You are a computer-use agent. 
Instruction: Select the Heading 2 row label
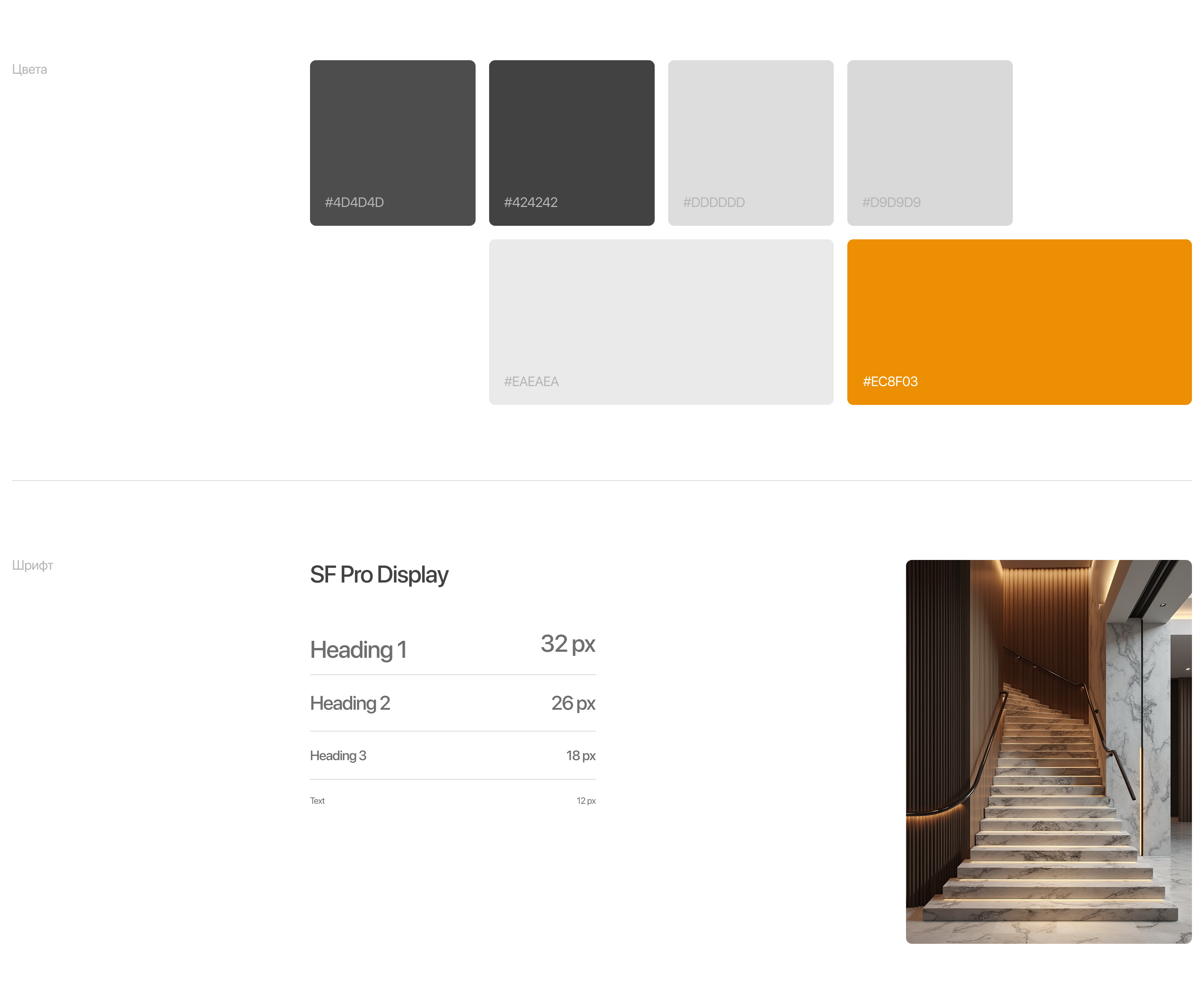click(350, 703)
